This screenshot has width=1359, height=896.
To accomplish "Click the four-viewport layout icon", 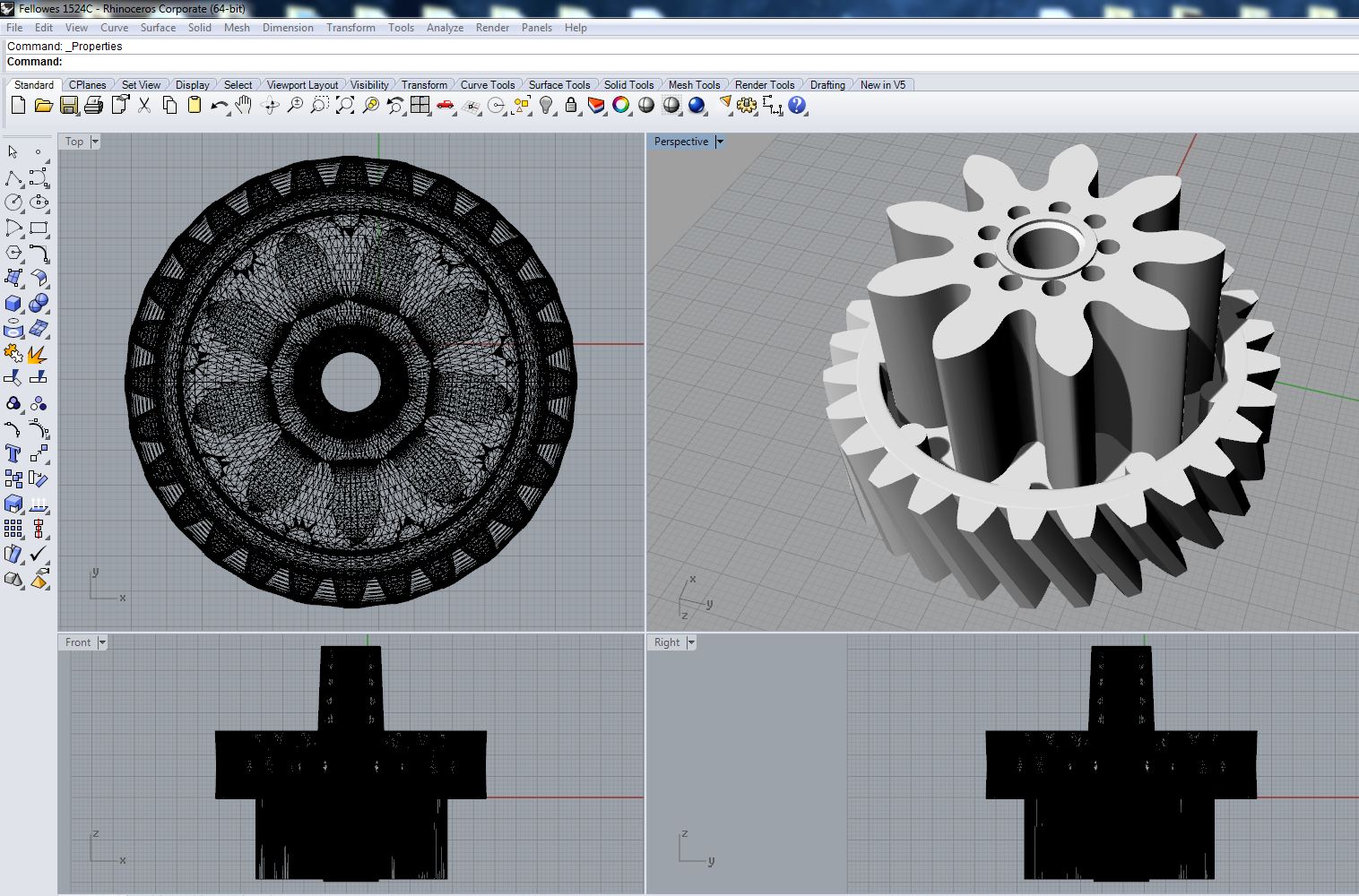I will pos(420,106).
